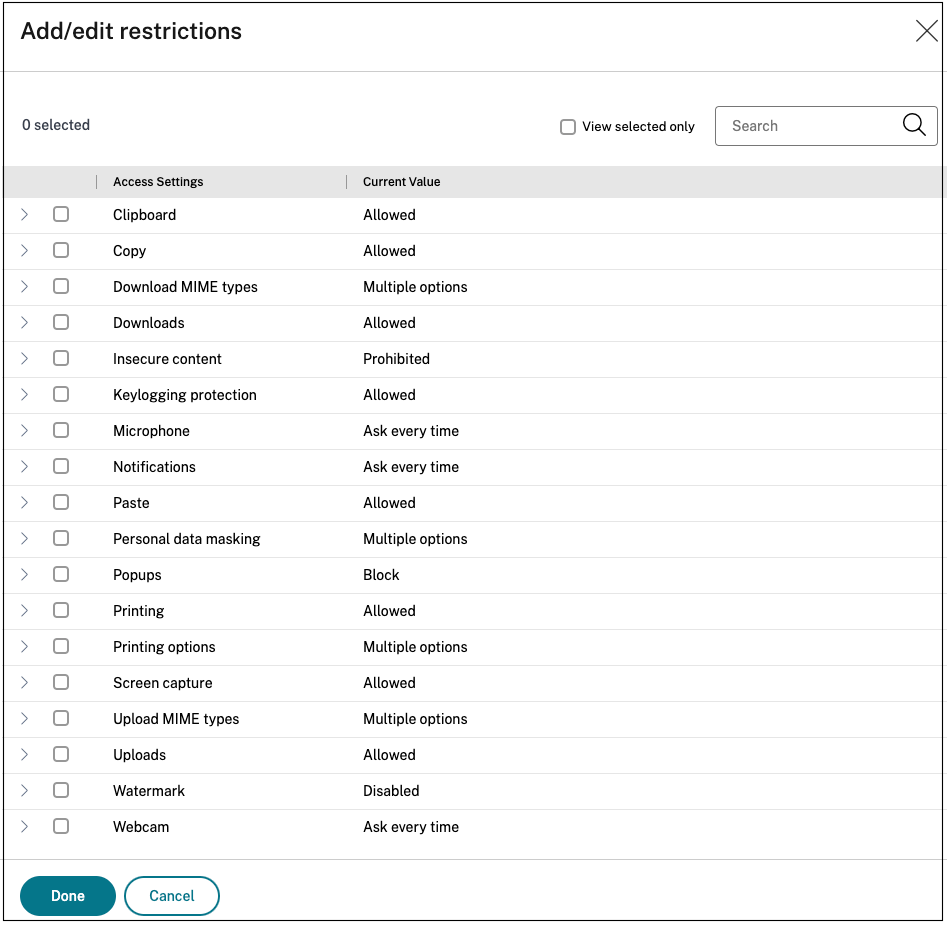Click the Cancel button

coord(172,895)
